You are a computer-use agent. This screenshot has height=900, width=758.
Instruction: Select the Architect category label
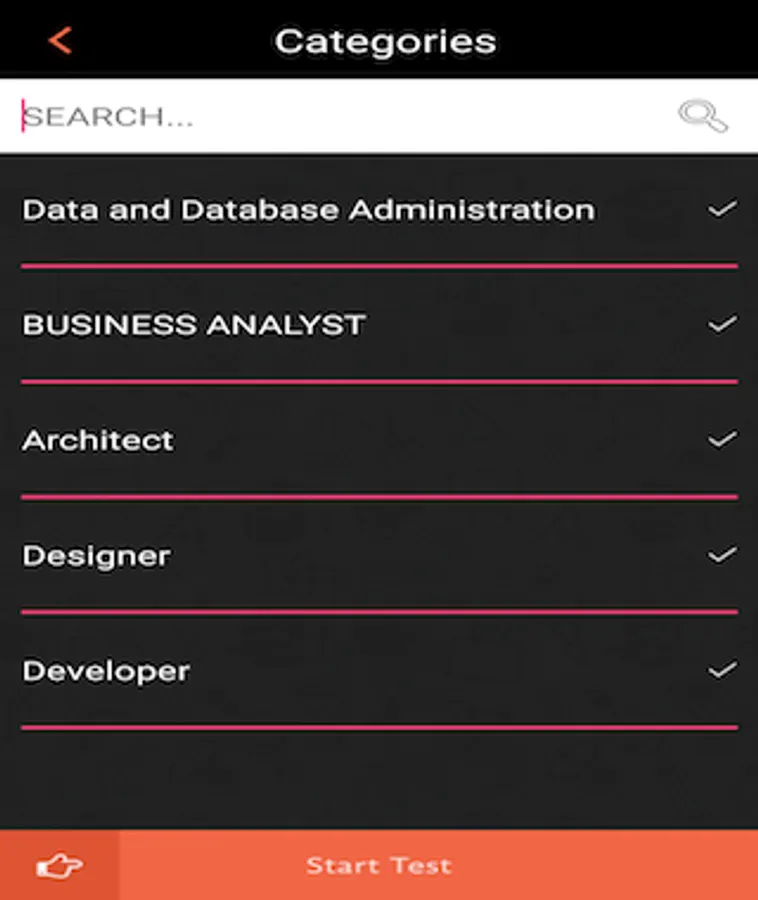pos(98,440)
